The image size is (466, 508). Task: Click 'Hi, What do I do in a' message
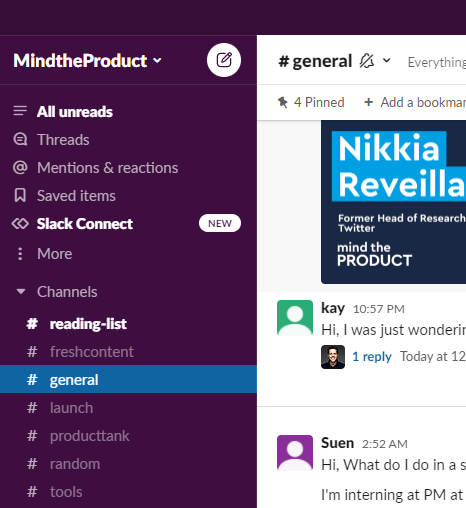click(393, 465)
